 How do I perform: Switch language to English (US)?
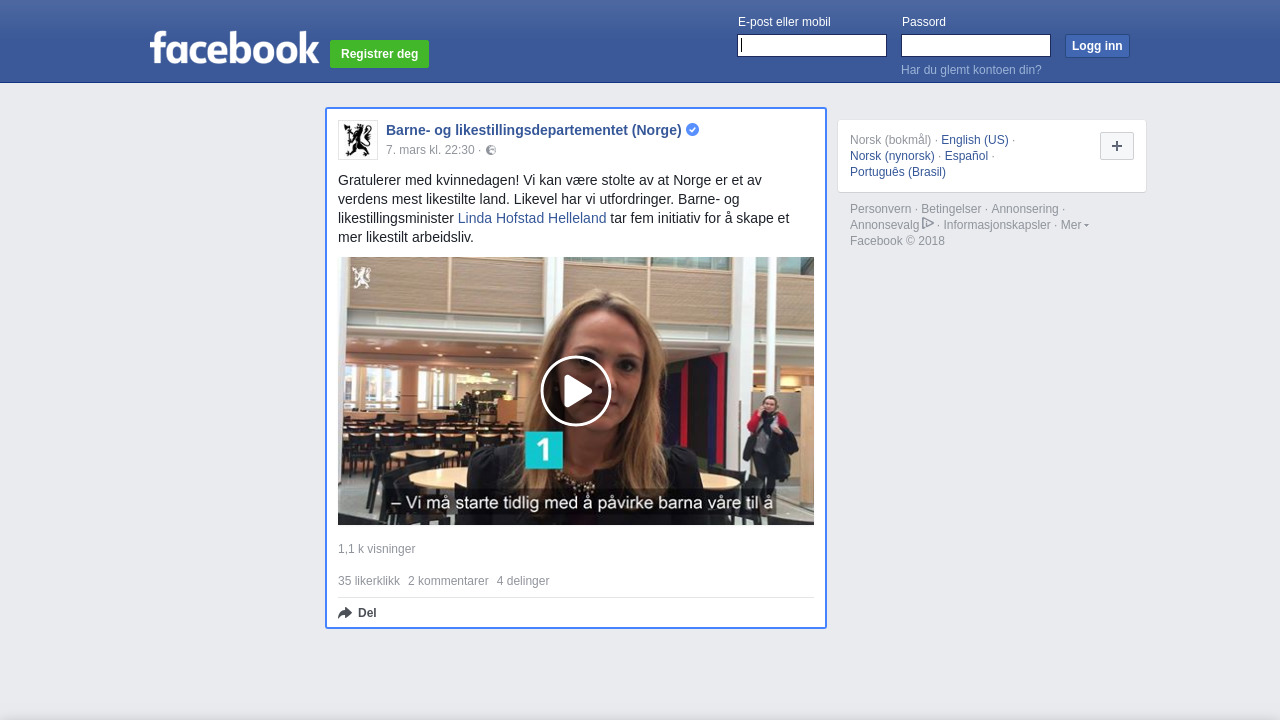pos(975,140)
